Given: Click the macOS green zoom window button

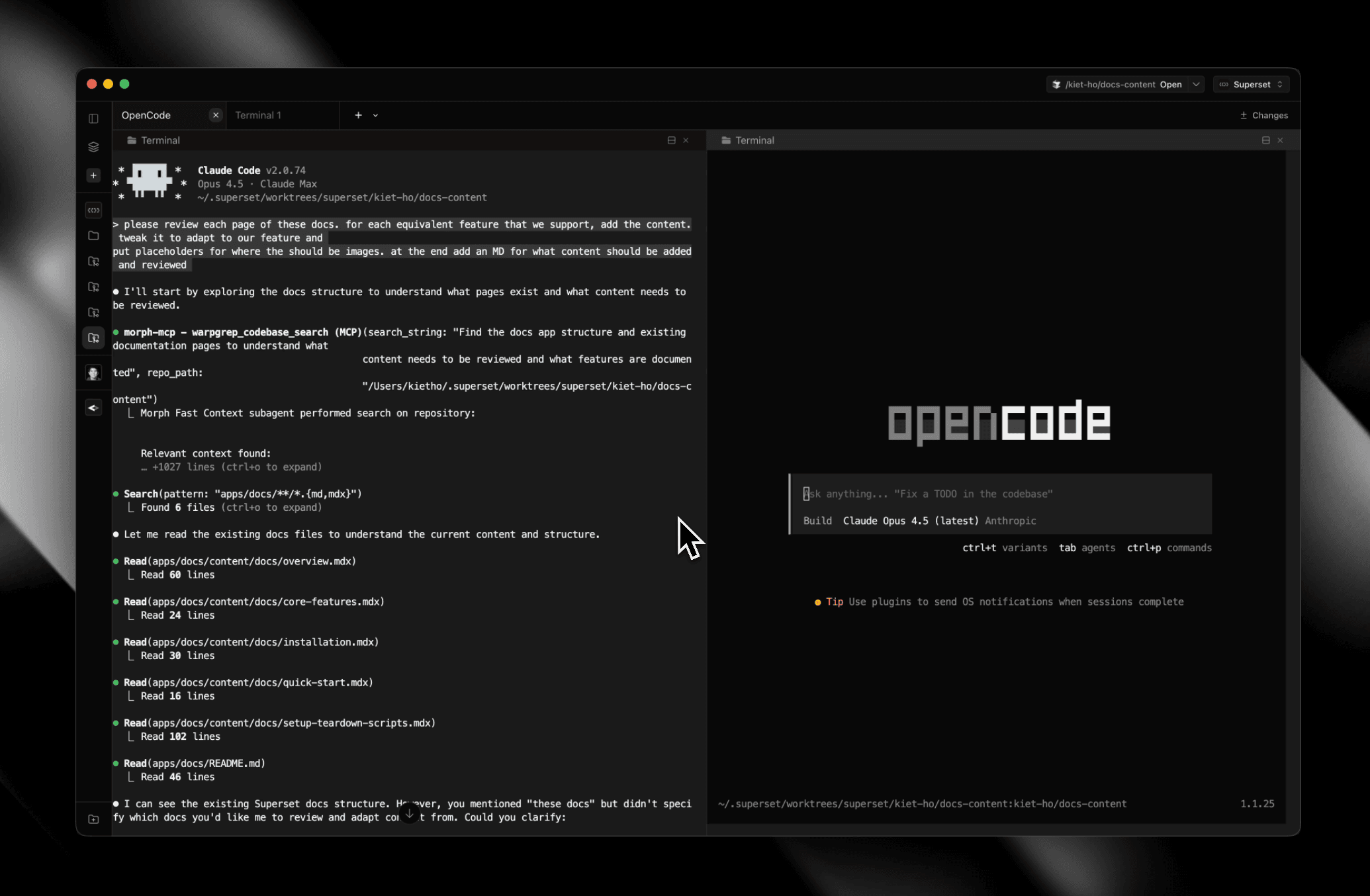Looking at the screenshot, I should pyautogui.click(x=124, y=84).
